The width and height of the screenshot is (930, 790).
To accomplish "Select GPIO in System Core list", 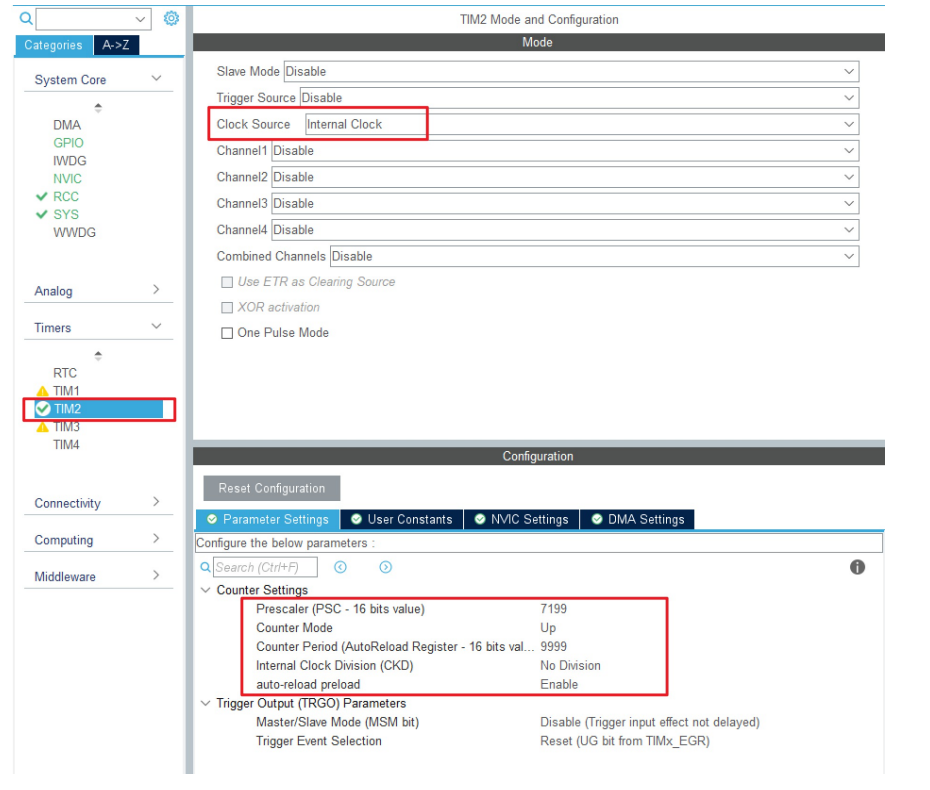I will click(68, 143).
